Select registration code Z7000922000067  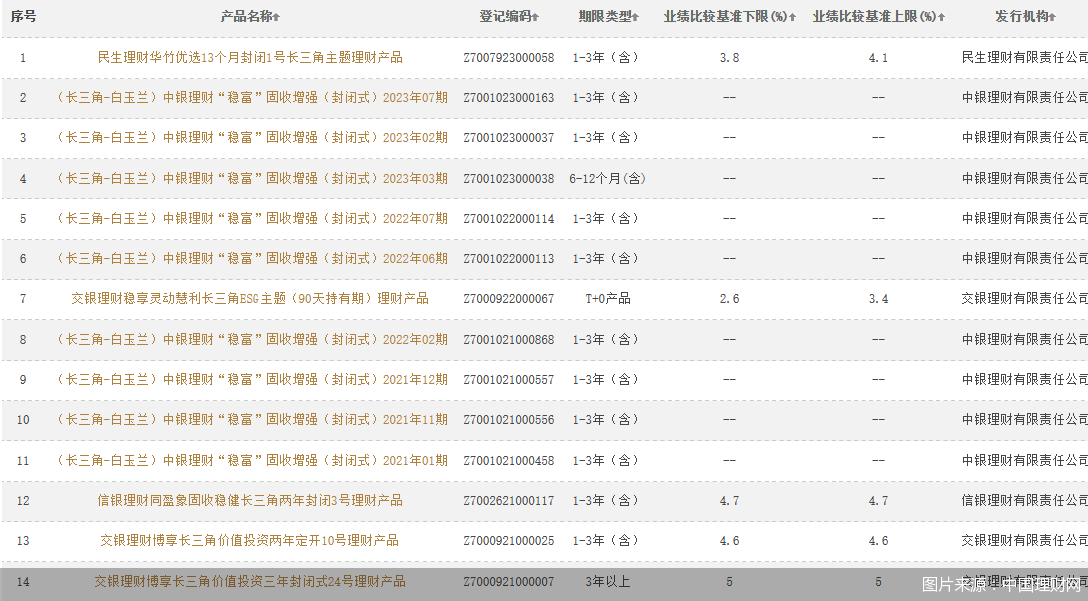508,298
